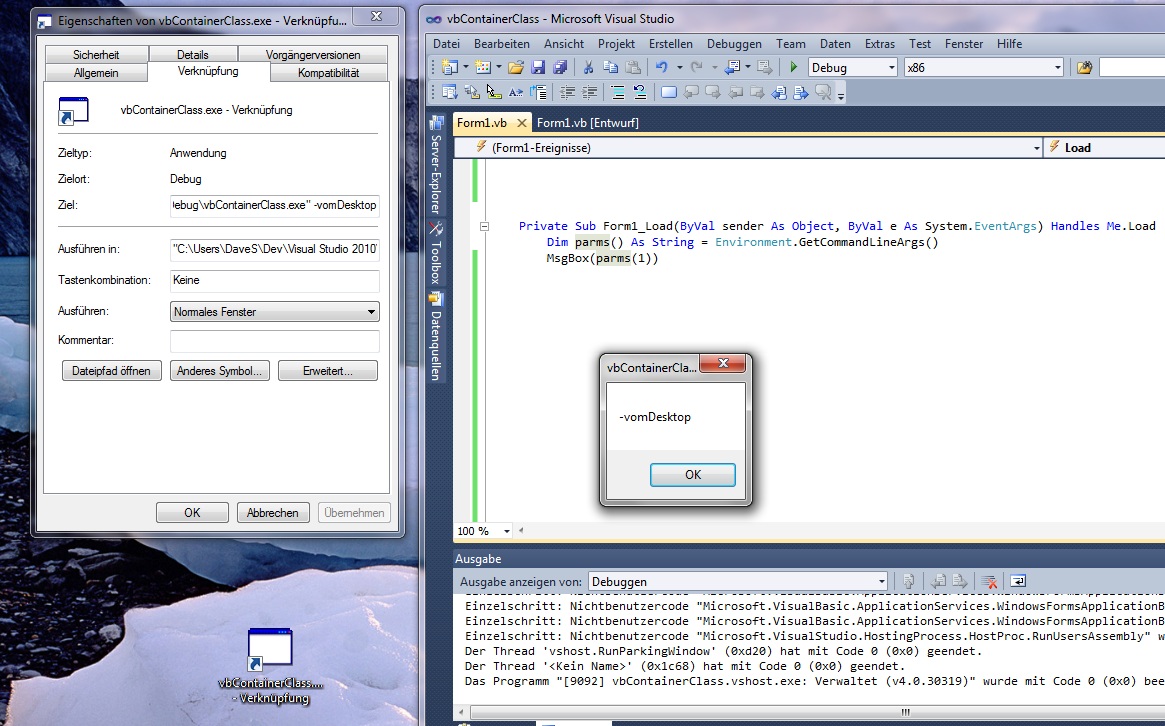Open the vbContainerClass desktop shortcut icon

[x=270, y=650]
